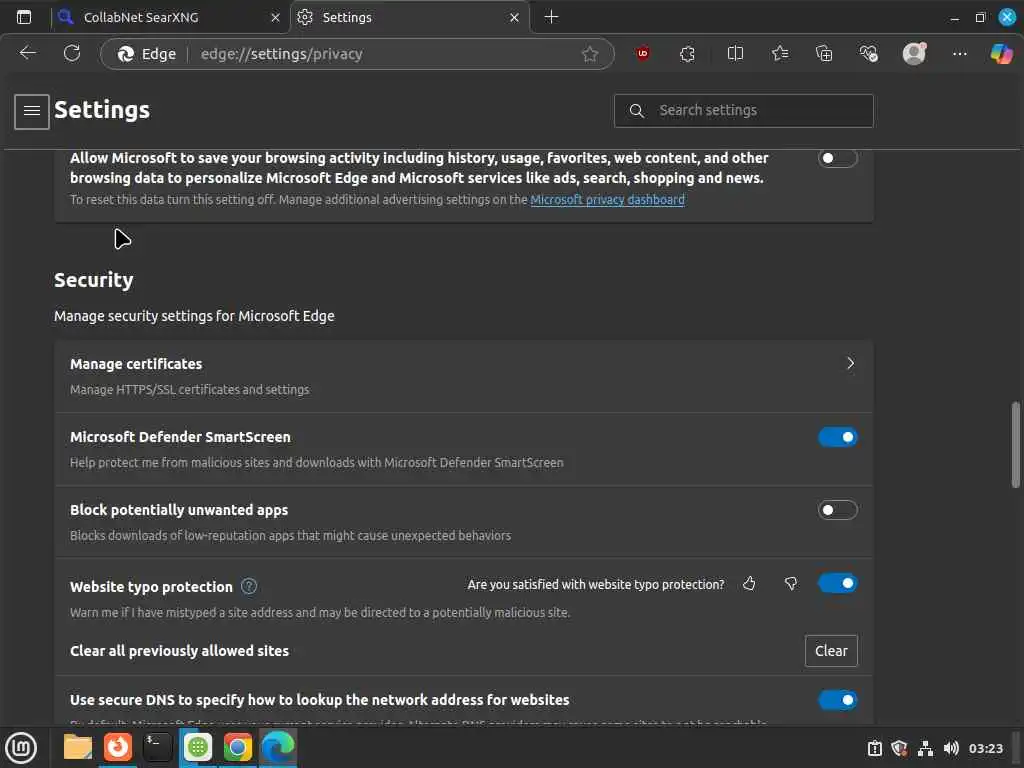This screenshot has height=768, width=1024.
Task: Open Browser essentials heart icon
Action: tap(868, 54)
